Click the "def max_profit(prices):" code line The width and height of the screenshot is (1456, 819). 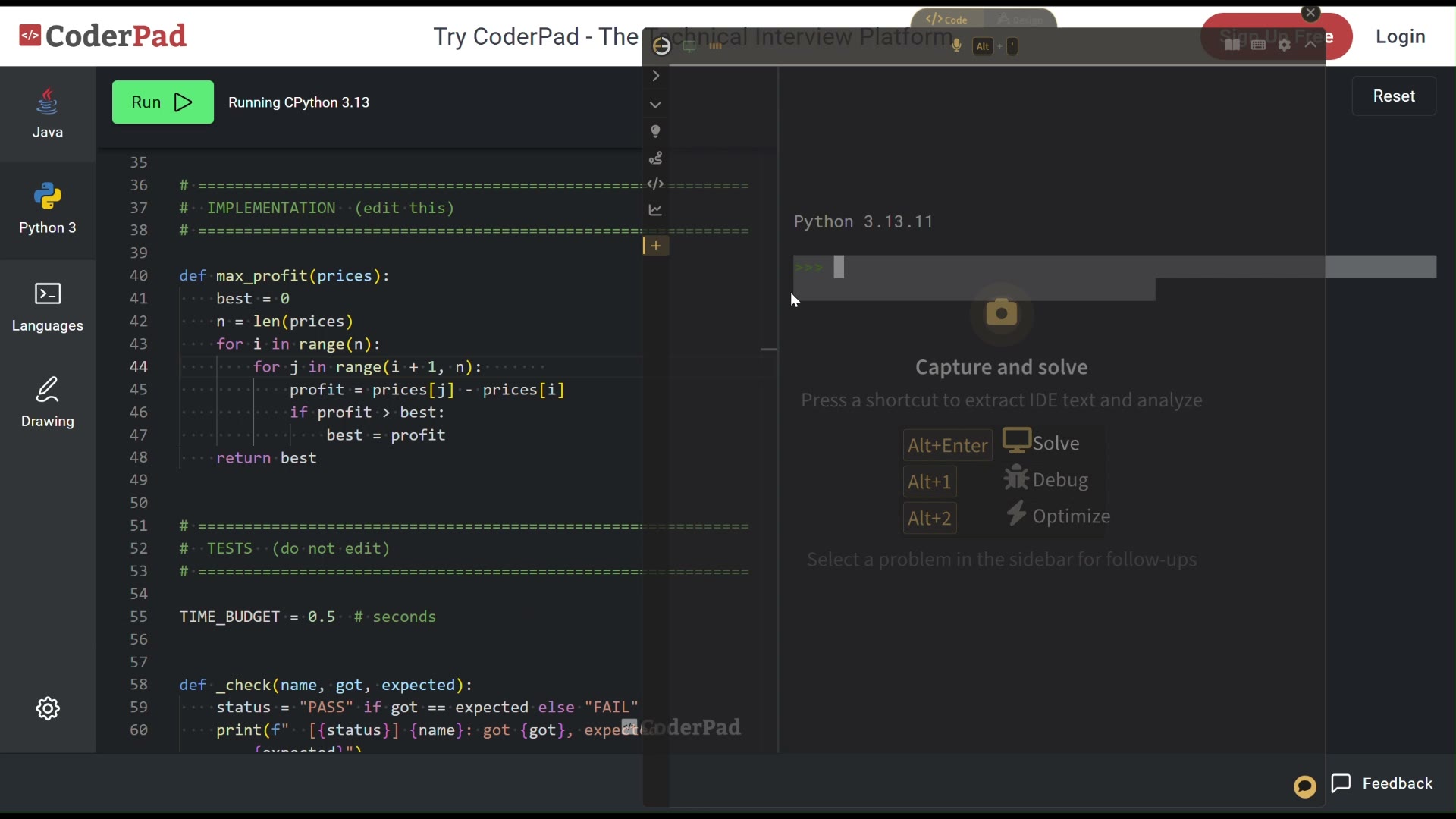coord(284,276)
